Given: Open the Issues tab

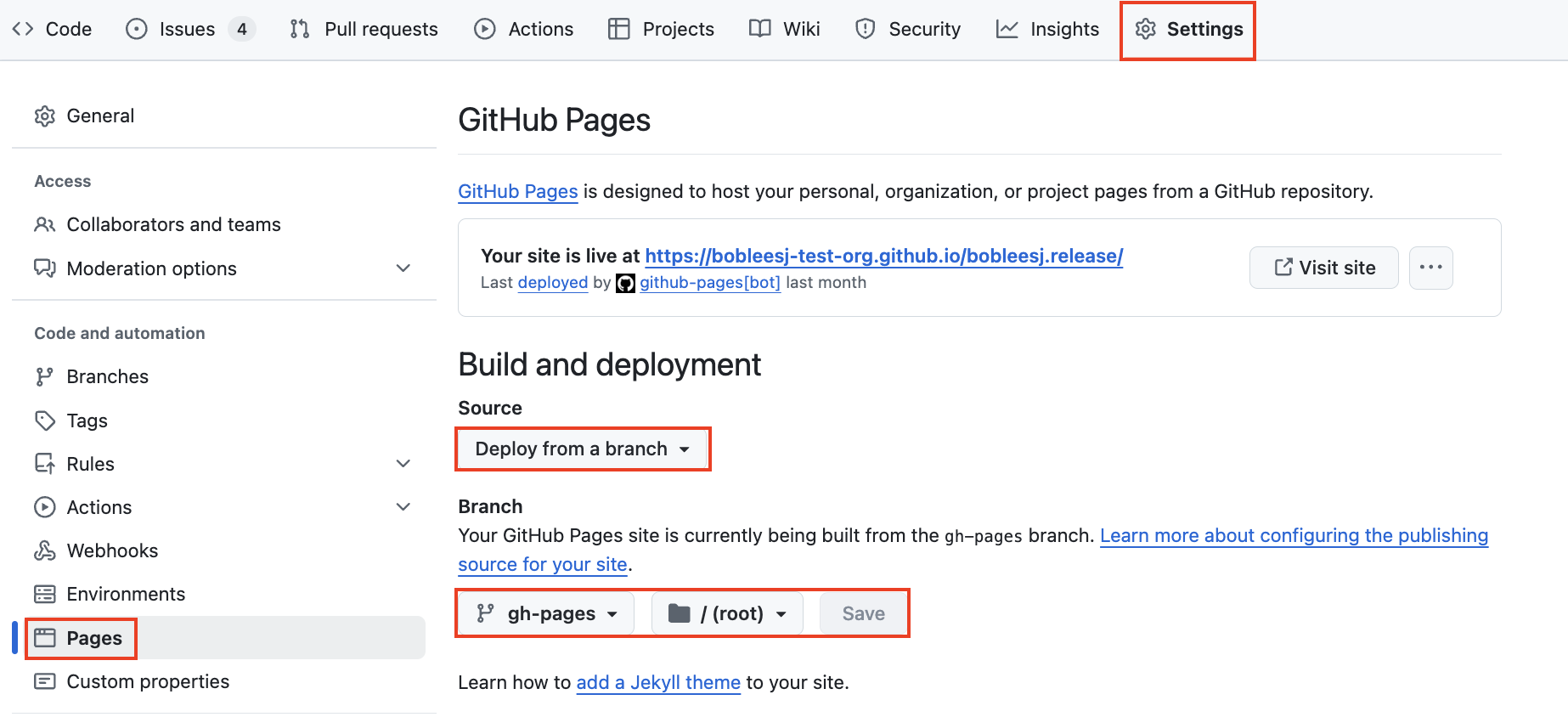Looking at the screenshot, I should click(x=190, y=29).
